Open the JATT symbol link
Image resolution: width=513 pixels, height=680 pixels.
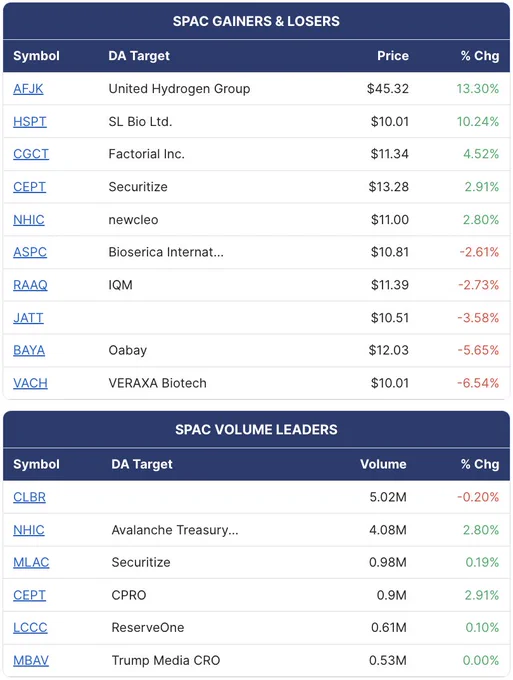[28, 318]
